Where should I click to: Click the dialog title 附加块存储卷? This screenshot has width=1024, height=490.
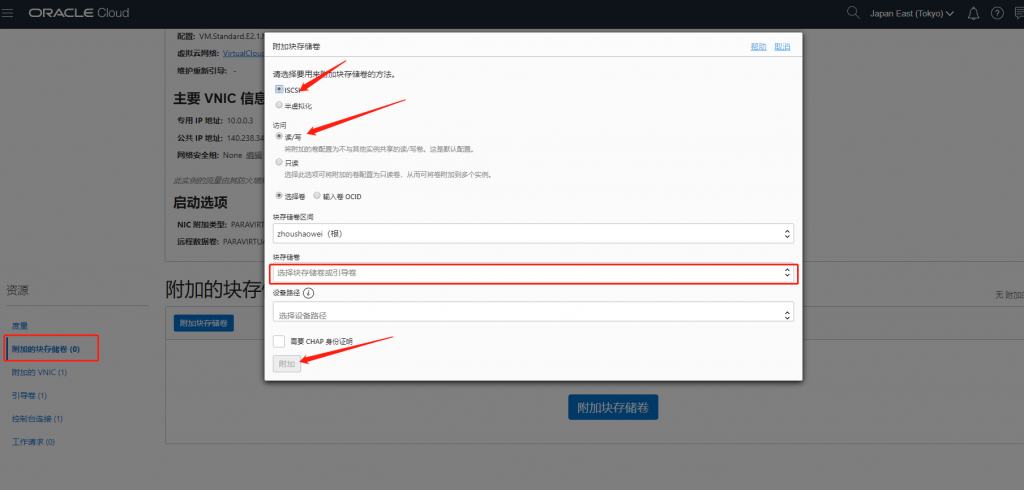296,47
